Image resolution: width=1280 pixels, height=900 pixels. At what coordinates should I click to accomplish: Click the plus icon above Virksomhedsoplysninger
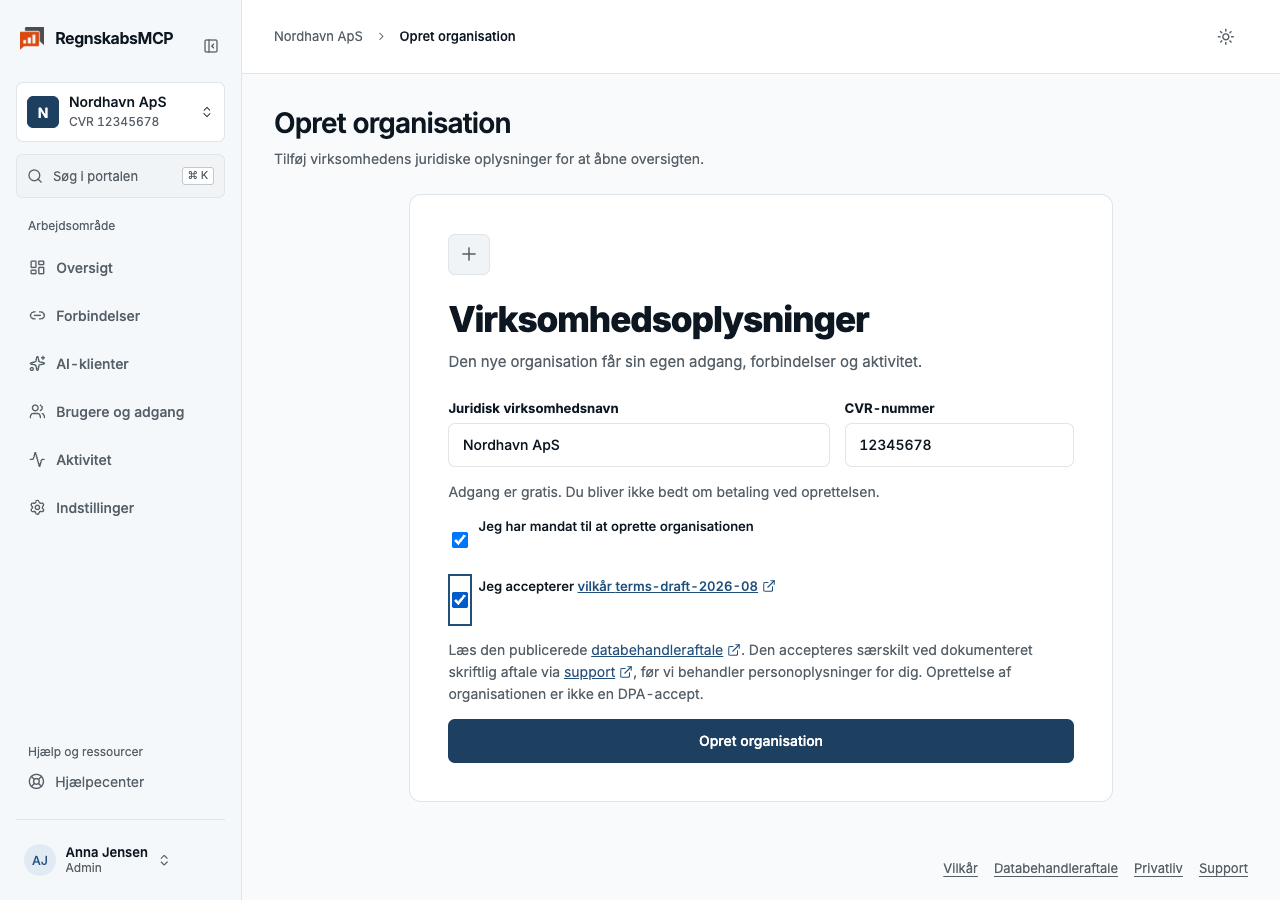tap(469, 254)
